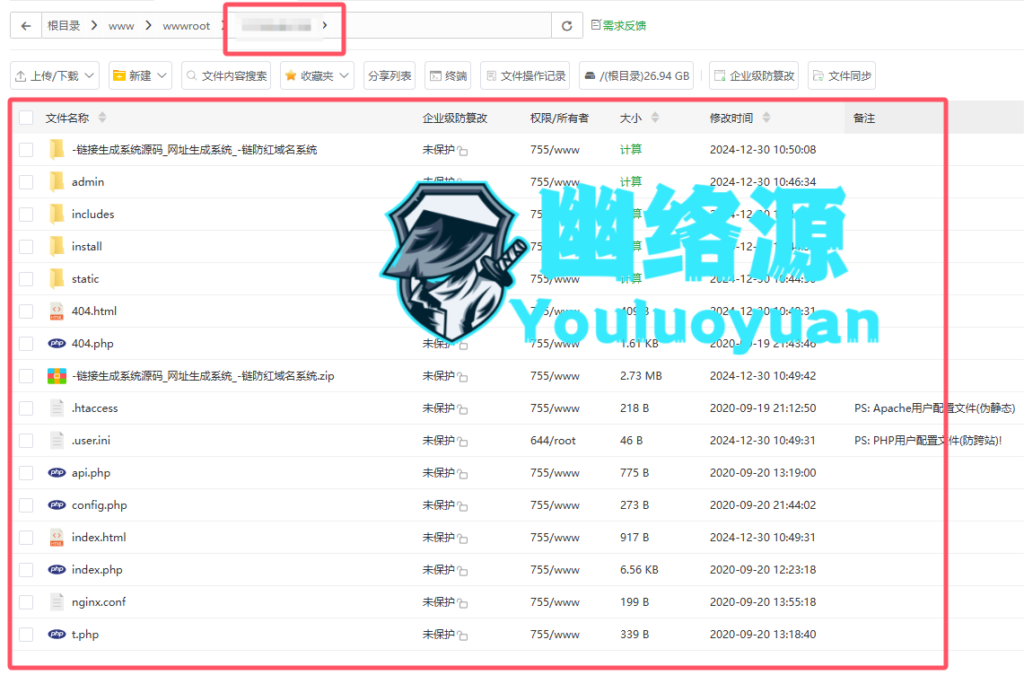Expand chevron after blurred path segment

click(325, 25)
